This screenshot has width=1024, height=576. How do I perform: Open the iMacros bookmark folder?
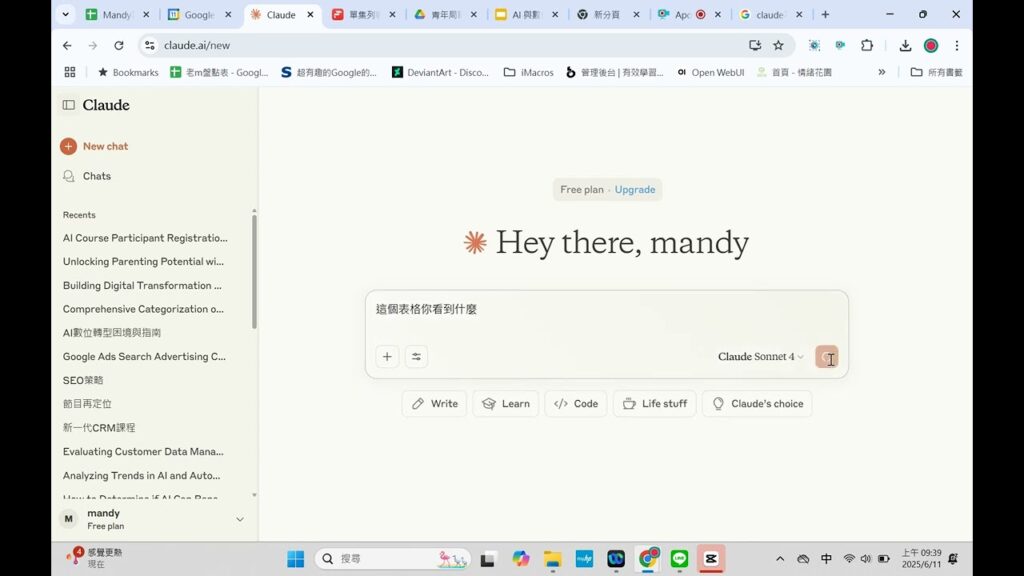pyautogui.click(x=529, y=72)
